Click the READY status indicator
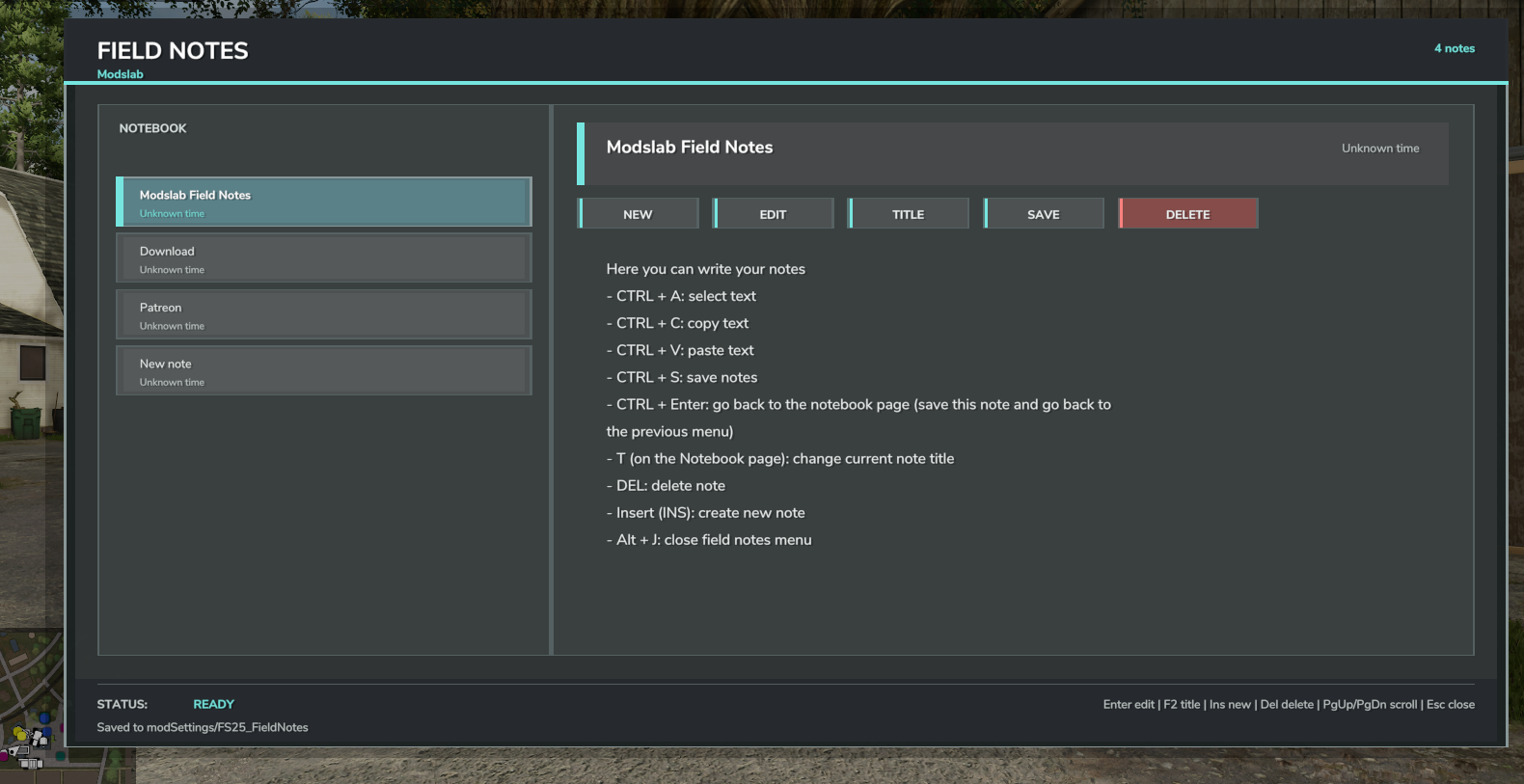1524x784 pixels. coord(213,704)
